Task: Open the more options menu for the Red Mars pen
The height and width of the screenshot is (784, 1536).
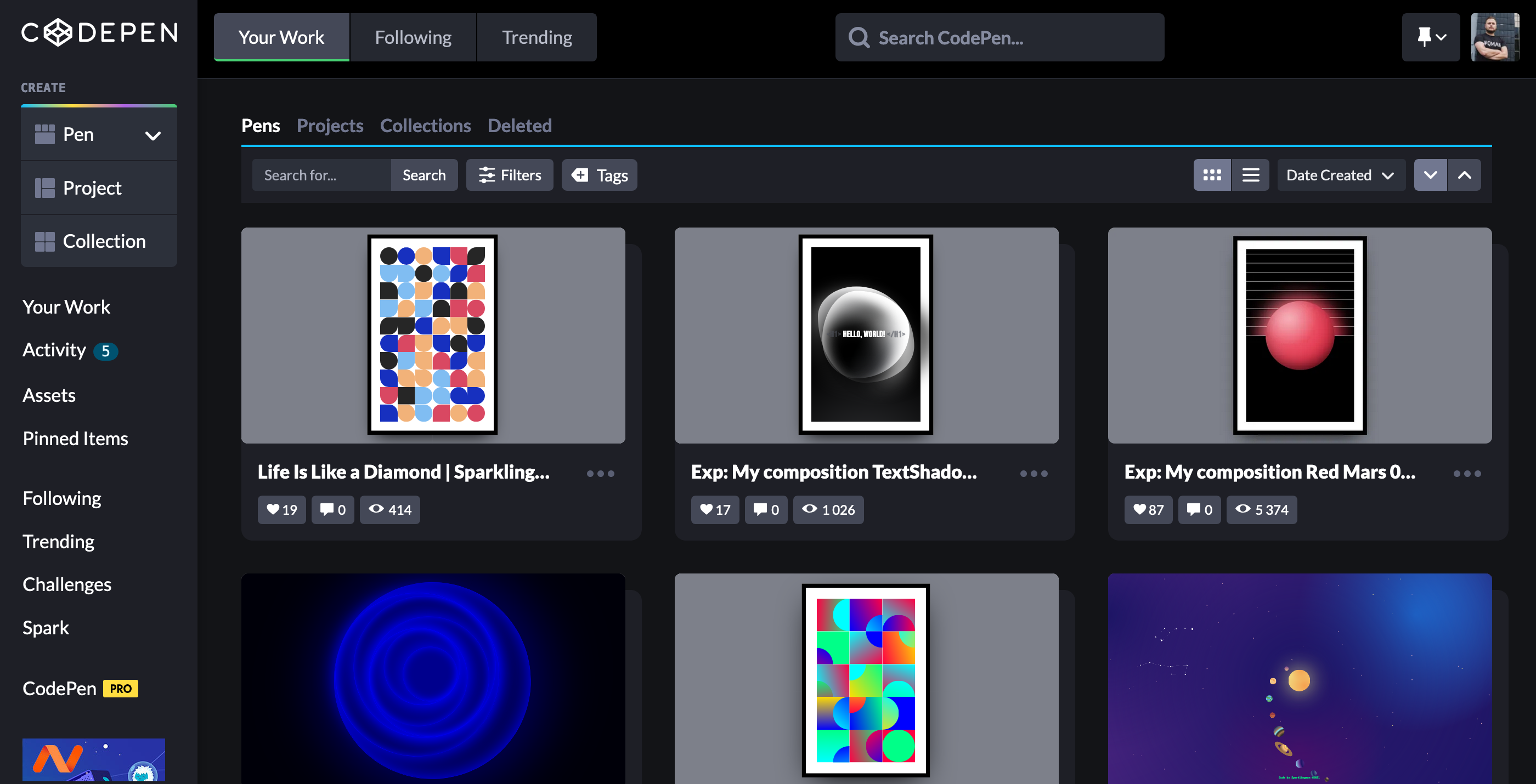Action: click(x=1467, y=474)
